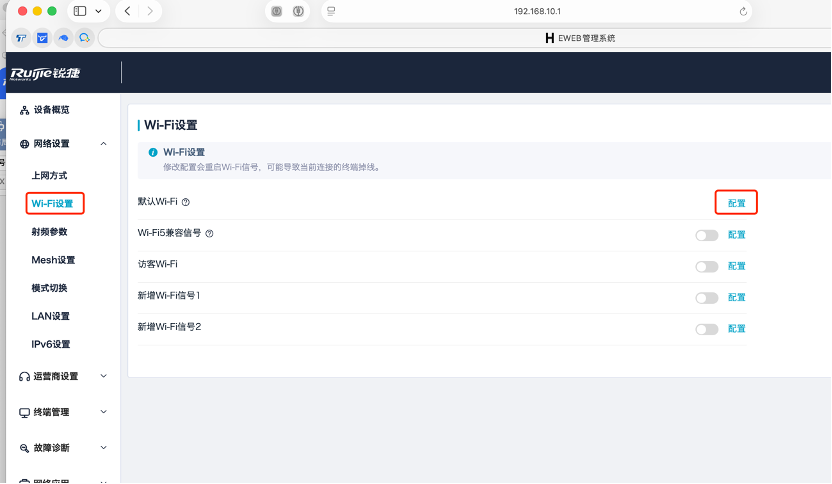Click the 故障诊断 magnifier icon
The image size is (832, 484).
pyautogui.click(x=24, y=448)
